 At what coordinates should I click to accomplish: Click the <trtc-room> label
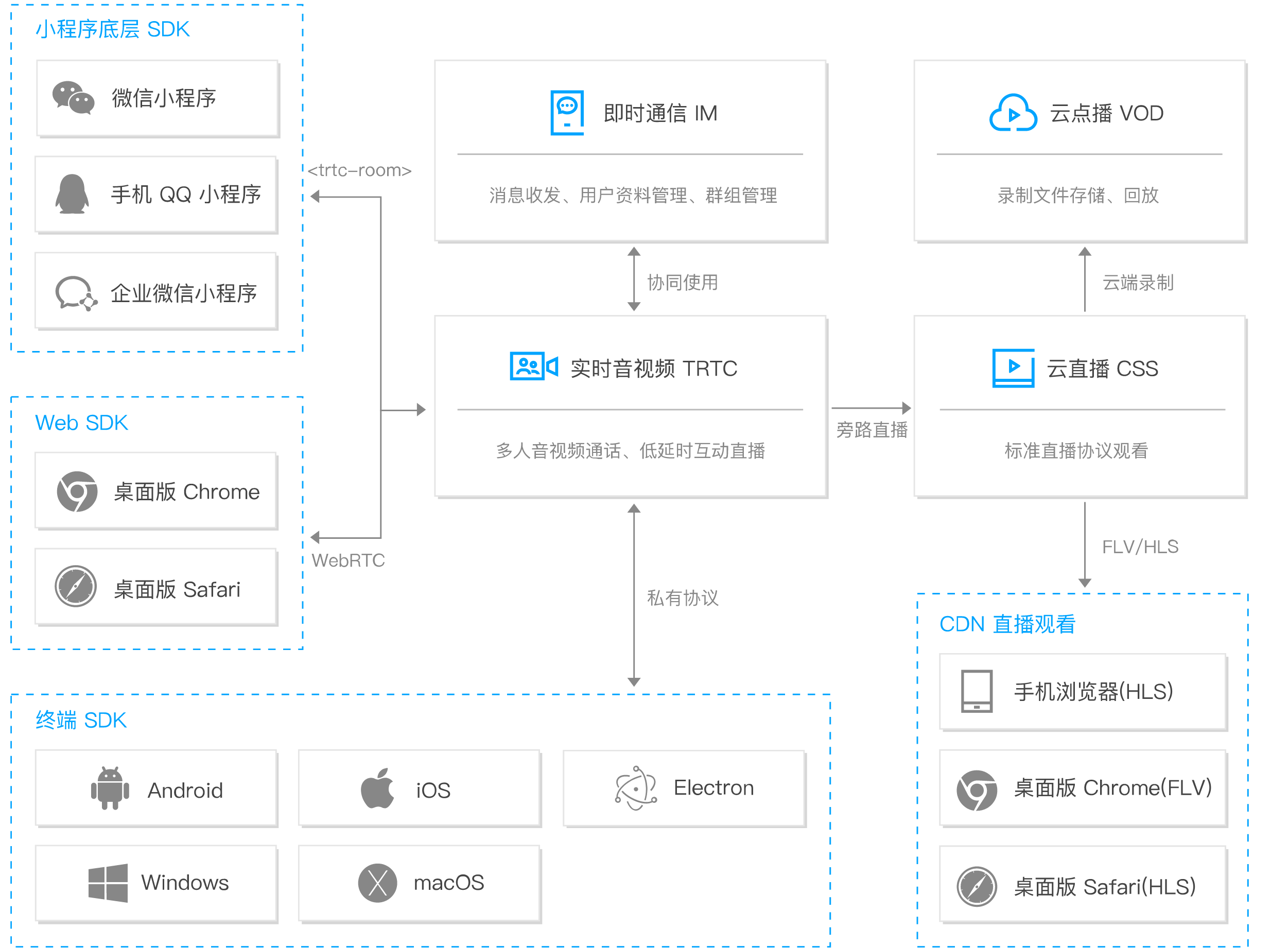tap(359, 170)
